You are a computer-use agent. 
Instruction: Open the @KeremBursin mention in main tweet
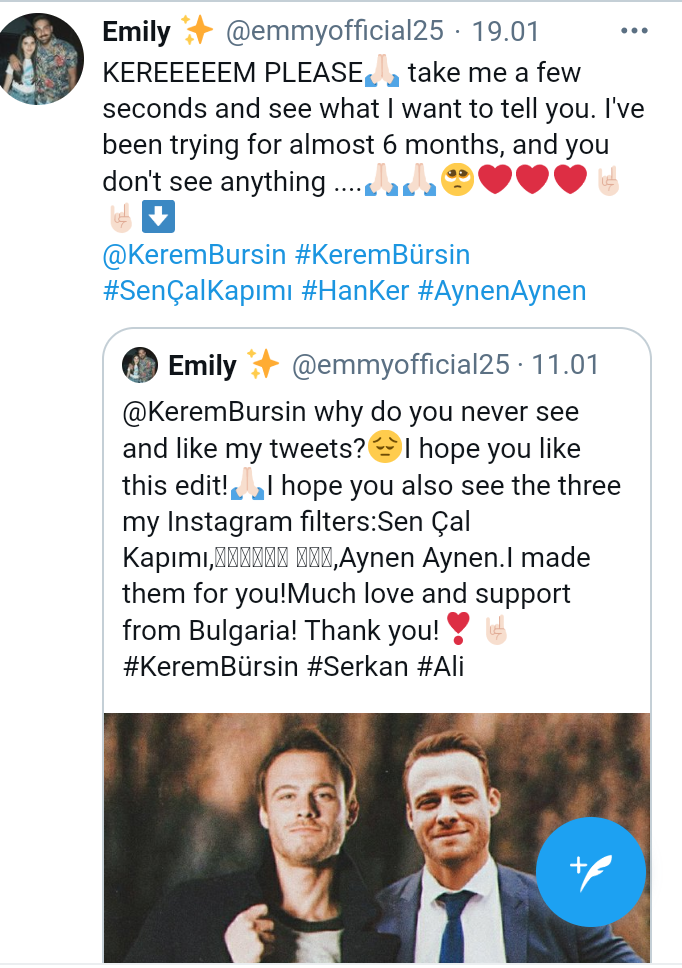pos(194,255)
